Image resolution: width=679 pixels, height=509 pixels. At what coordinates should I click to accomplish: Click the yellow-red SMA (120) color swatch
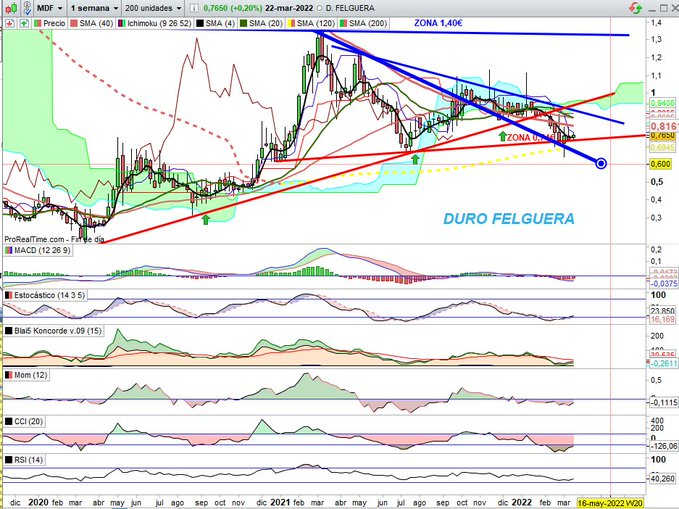291,23
